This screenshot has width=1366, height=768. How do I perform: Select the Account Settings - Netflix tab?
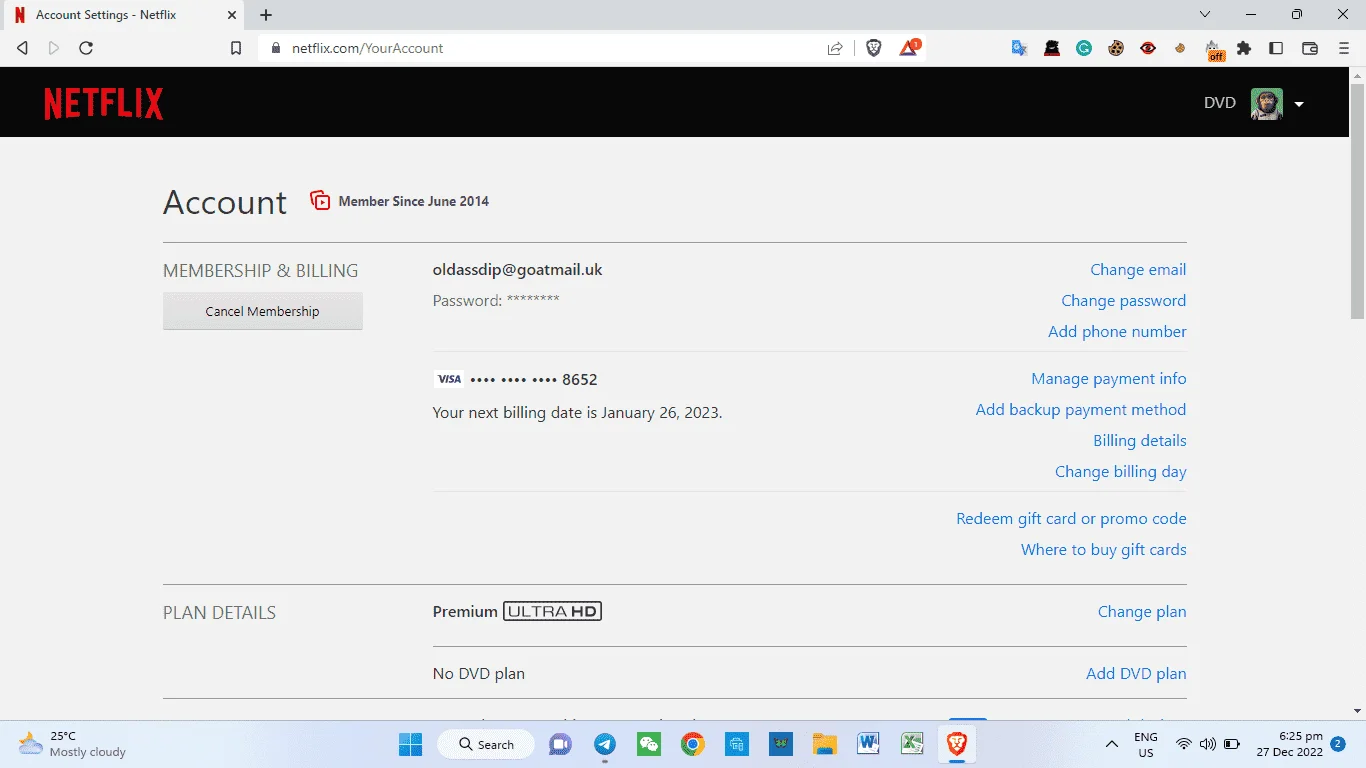(x=124, y=15)
